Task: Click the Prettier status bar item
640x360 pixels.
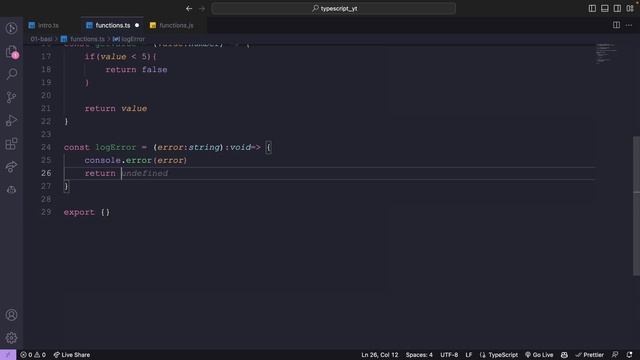Action: [x=589, y=355]
